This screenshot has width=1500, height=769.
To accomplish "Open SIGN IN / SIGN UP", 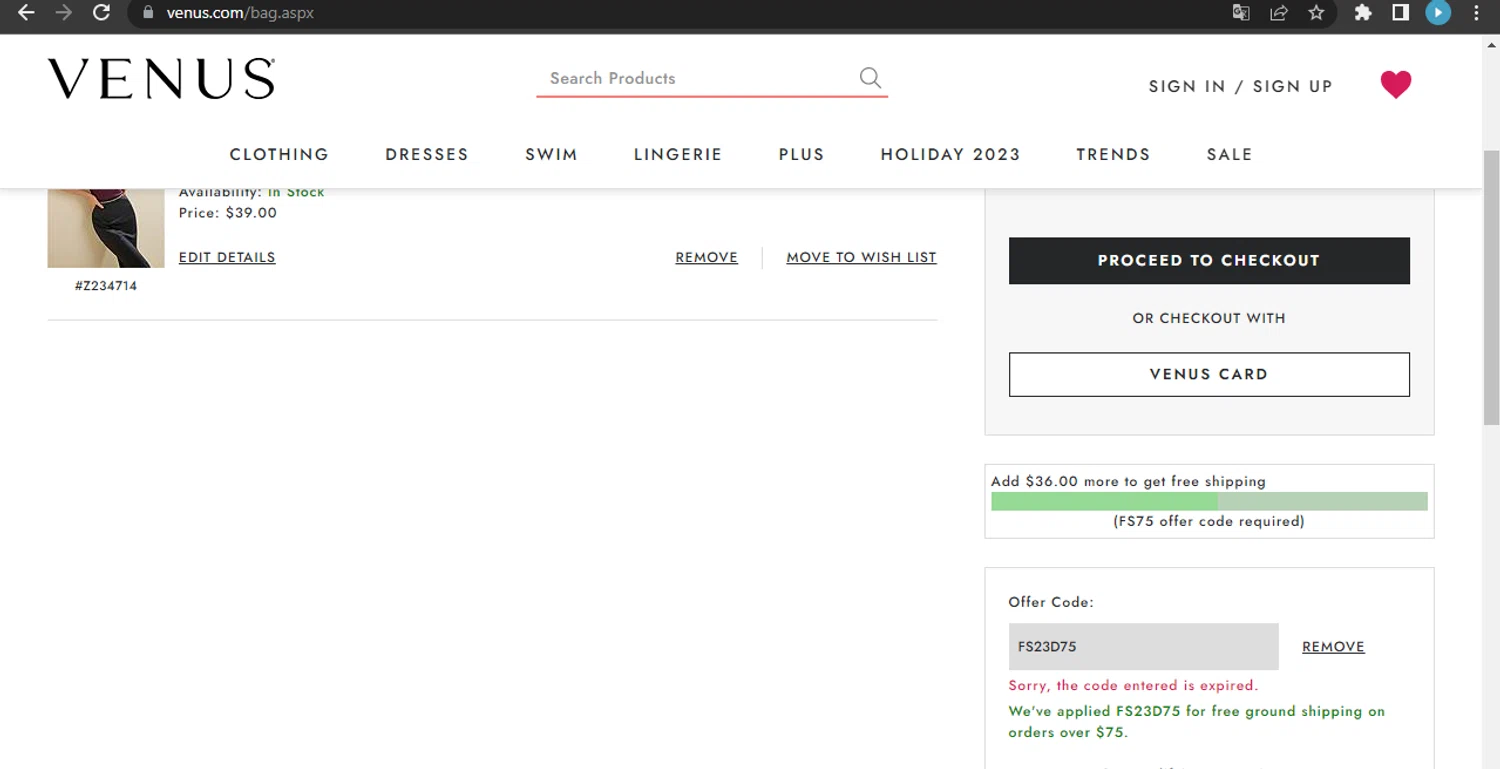I will point(1240,86).
